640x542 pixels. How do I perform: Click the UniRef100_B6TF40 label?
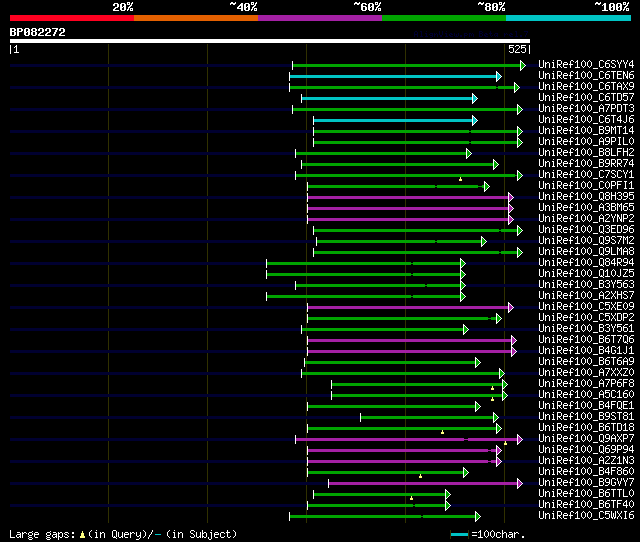point(586,505)
